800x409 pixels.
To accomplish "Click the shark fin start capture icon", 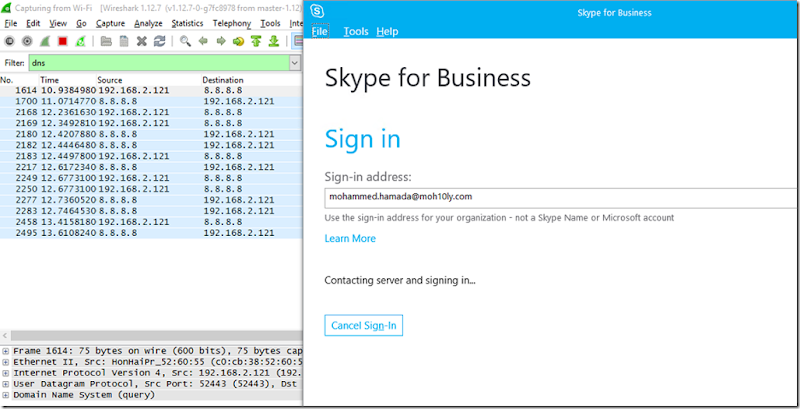I will click(x=45, y=41).
